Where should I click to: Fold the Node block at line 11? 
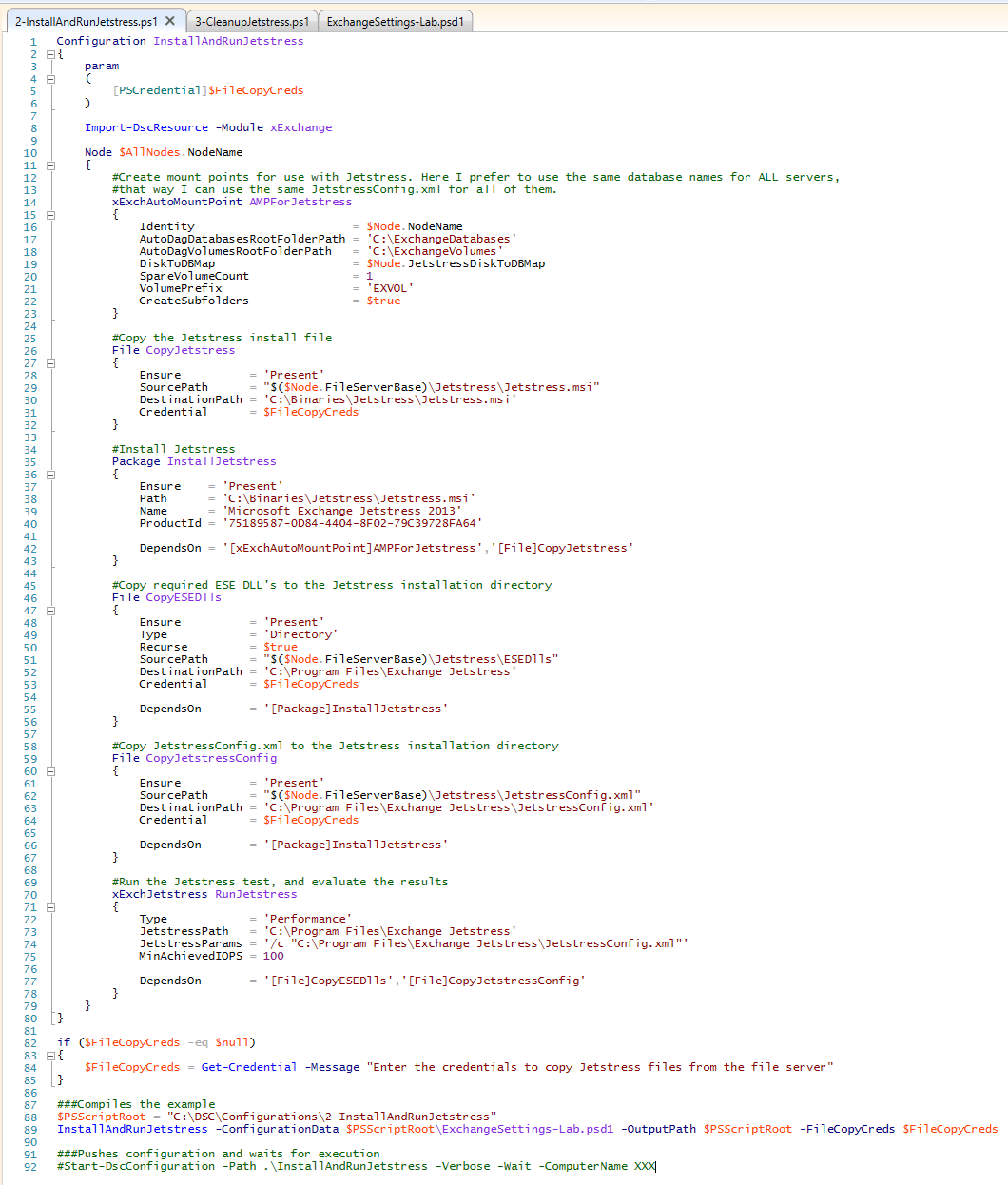pyautogui.click(x=51, y=165)
